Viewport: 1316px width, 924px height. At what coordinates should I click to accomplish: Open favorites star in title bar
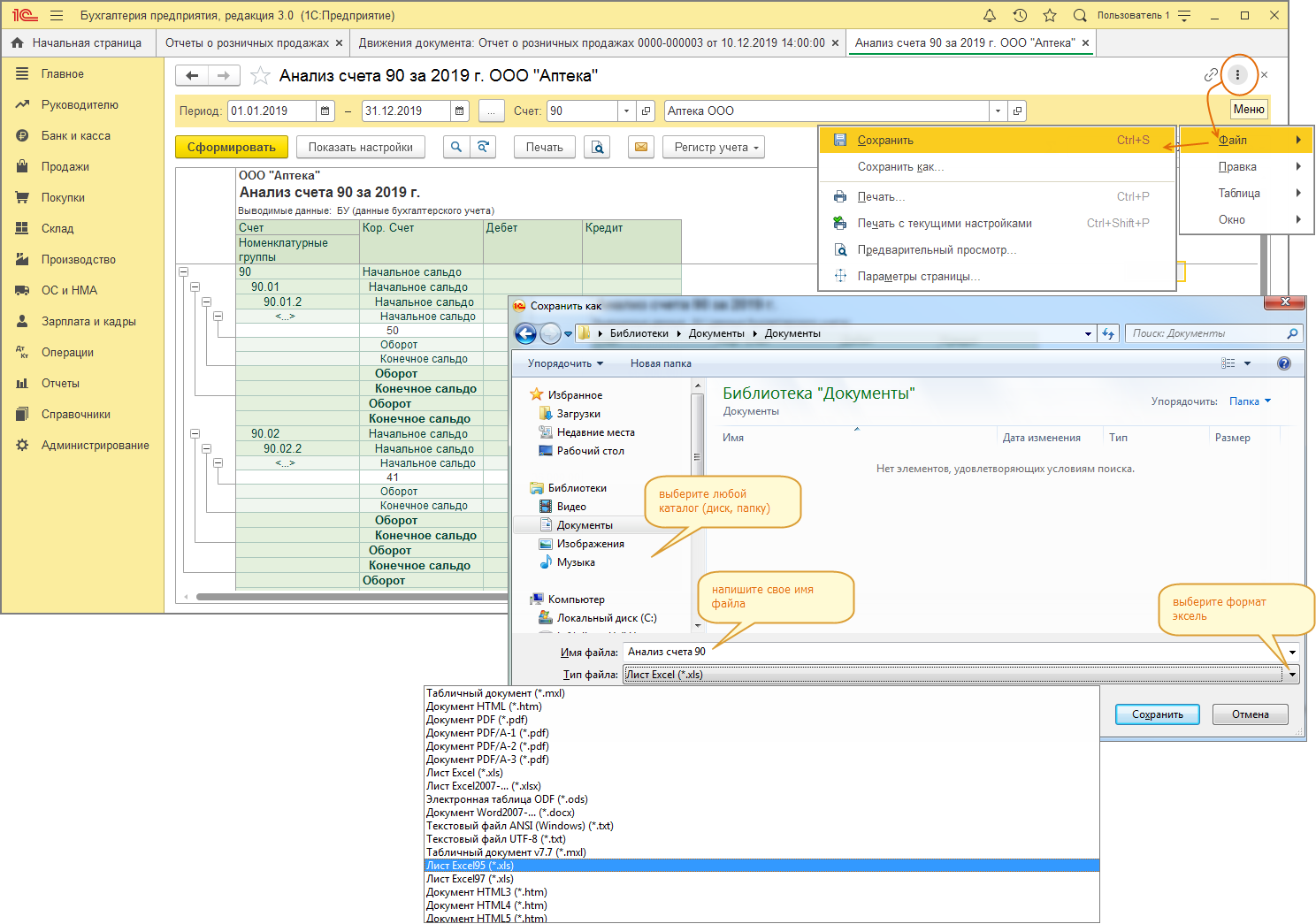[1050, 15]
